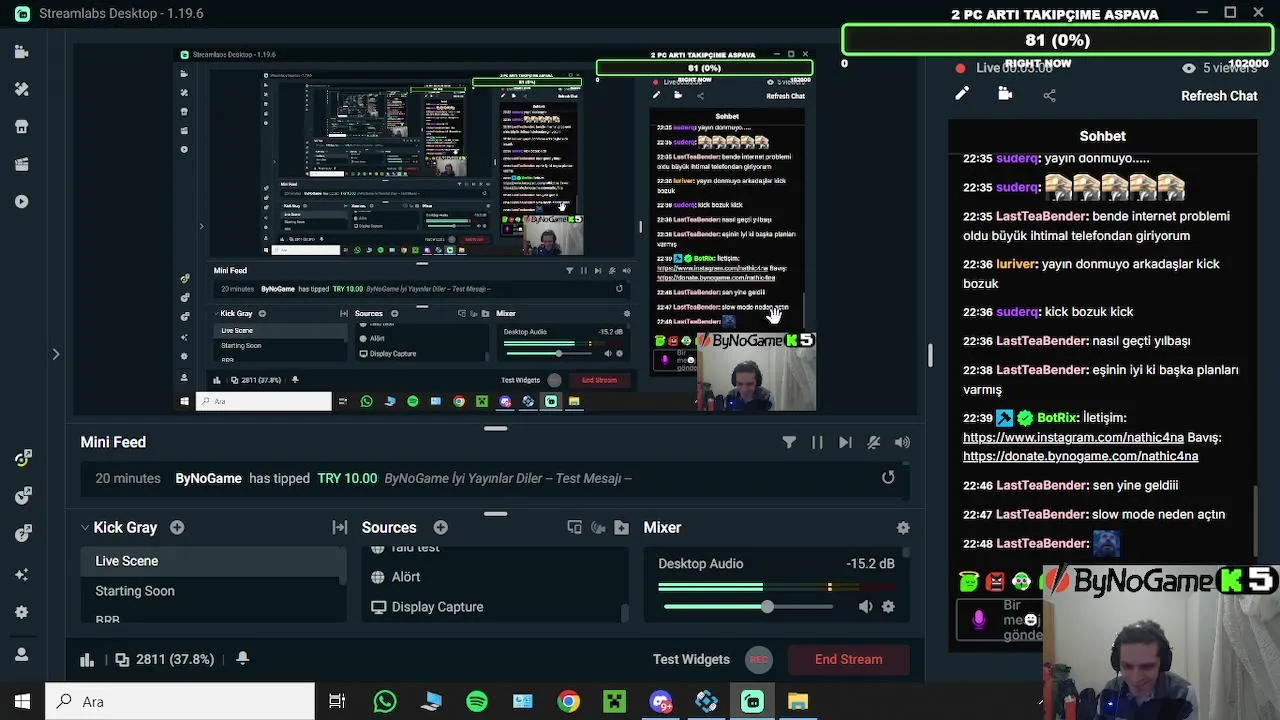The image size is (1280, 720).
Task: Expand the collapsed side panel with the chevron arrow
Action: (x=56, y=354)
